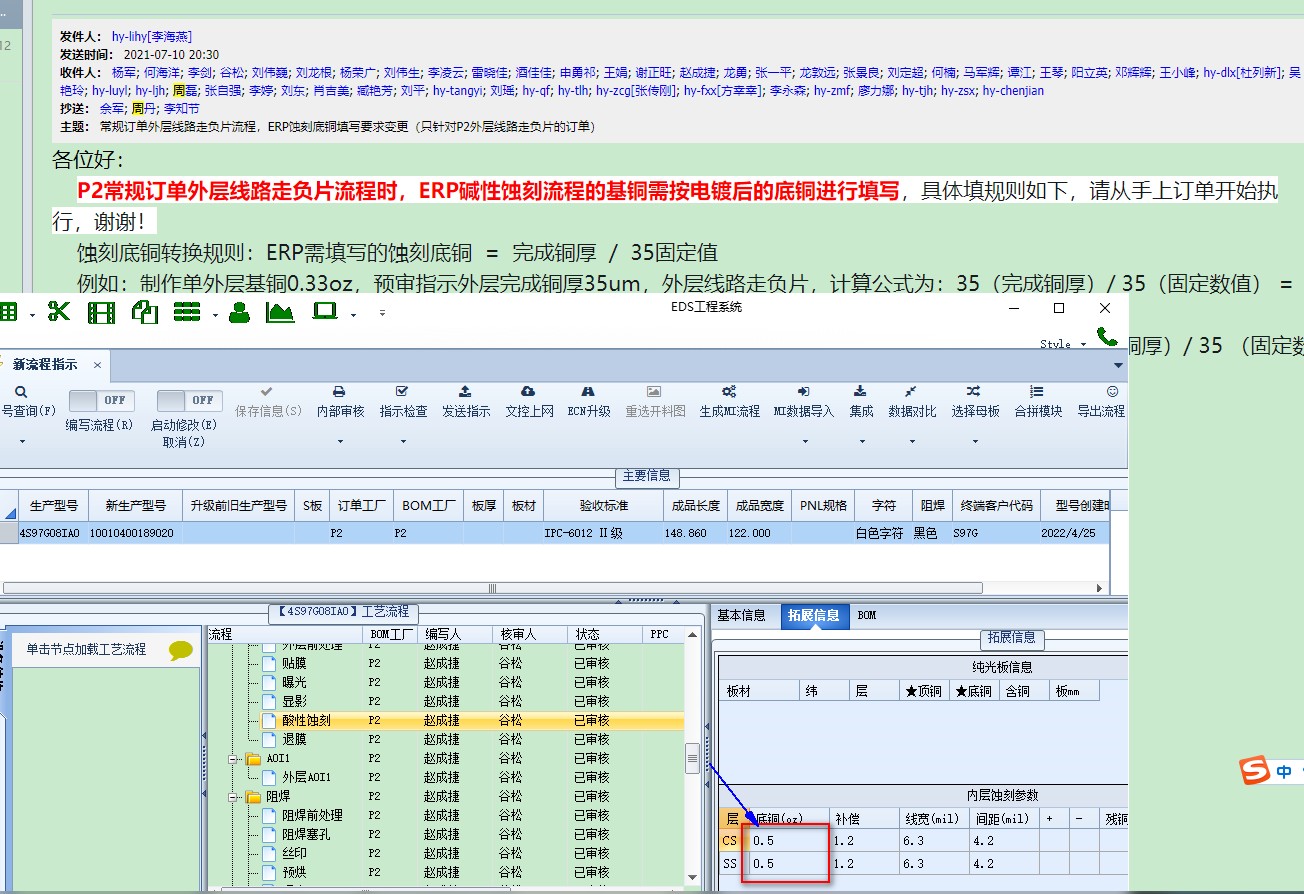The width and height of the screenshot is (1304, 894).
Task: Click the Sogou input method S icon
Action: point(1254,771)
